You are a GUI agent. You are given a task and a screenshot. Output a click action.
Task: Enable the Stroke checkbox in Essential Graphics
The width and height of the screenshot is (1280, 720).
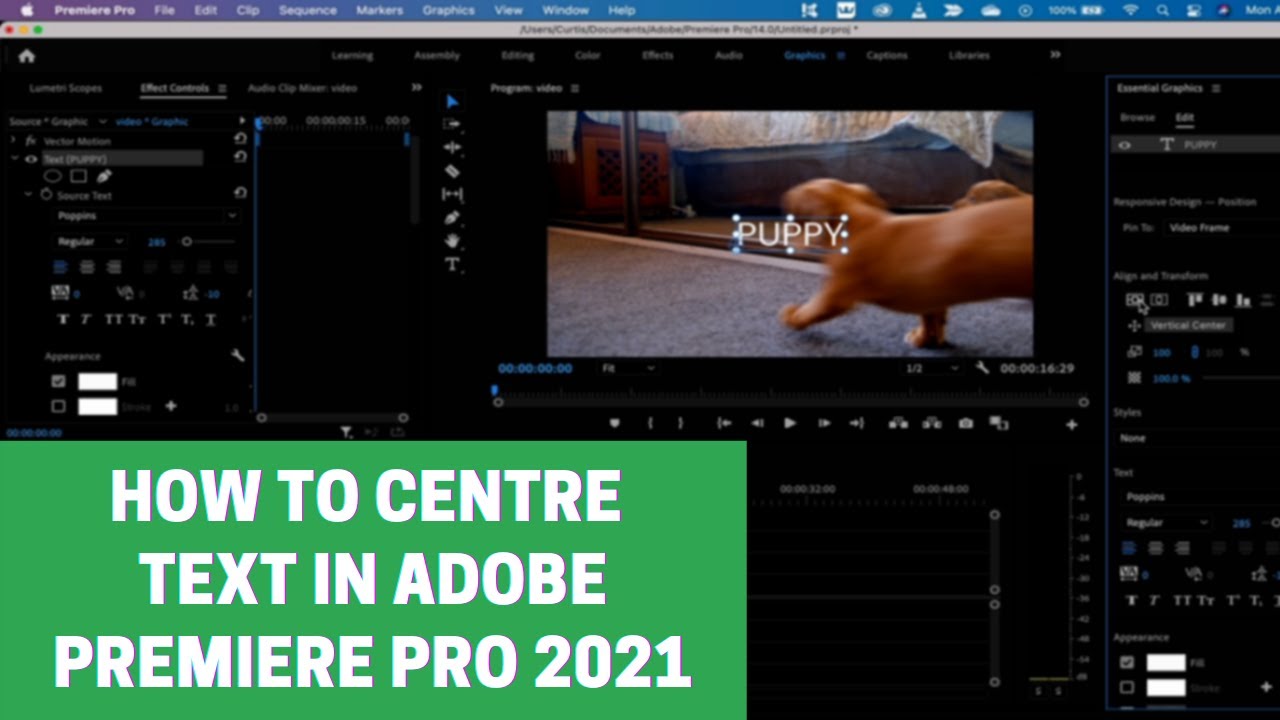(x=1127, y=688)
